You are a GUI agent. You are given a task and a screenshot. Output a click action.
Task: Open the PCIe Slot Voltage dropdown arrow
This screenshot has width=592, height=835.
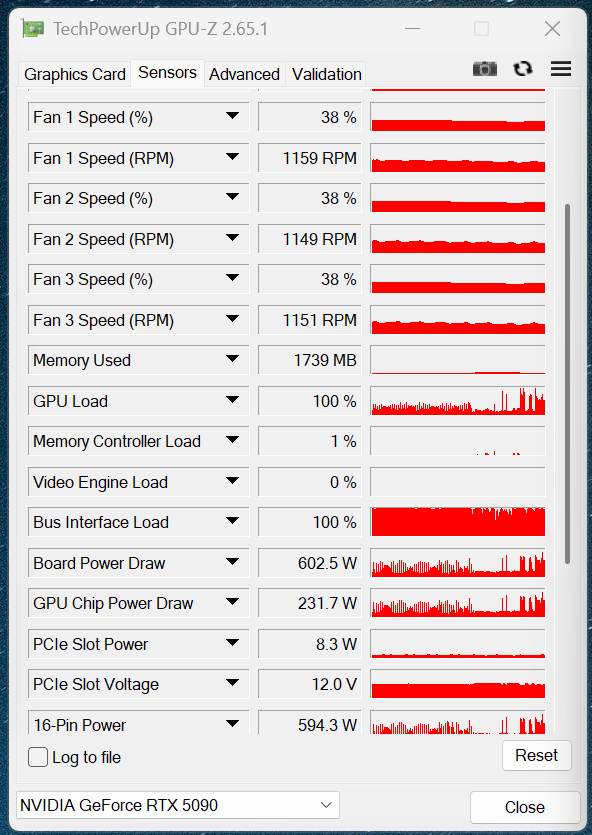232,683
